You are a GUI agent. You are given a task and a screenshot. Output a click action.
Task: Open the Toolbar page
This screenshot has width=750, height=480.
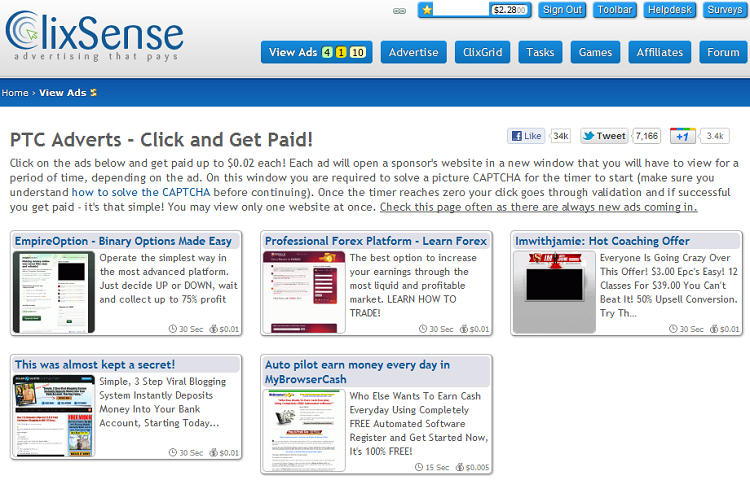coord(615,10)
